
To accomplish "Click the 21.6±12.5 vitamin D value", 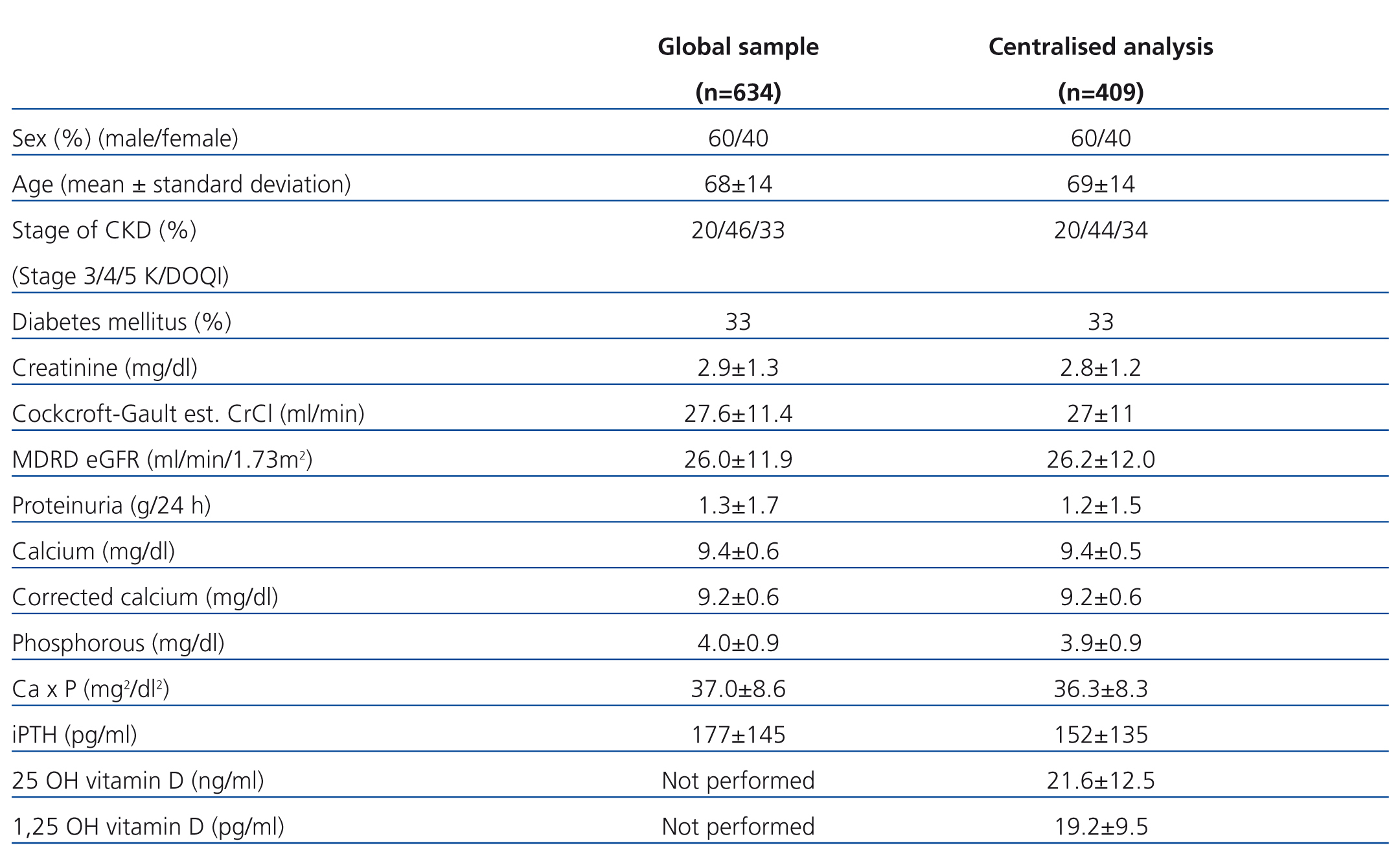I will 1100,781.
